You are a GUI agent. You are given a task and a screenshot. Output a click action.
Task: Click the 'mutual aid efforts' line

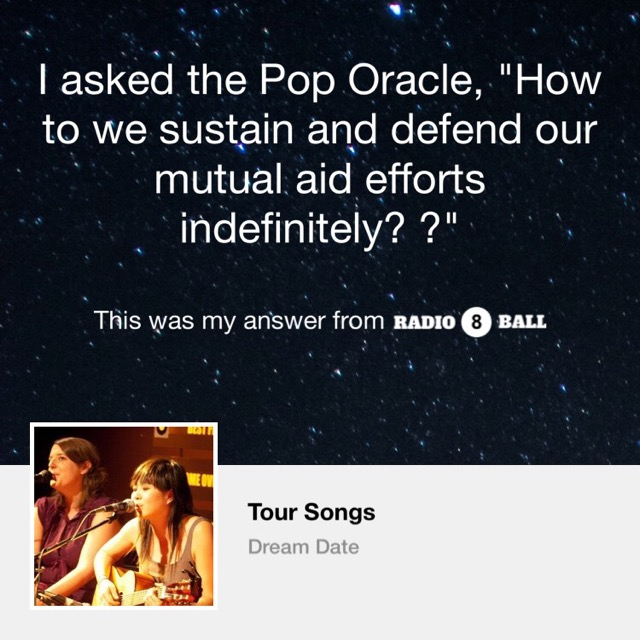[320, 182]
